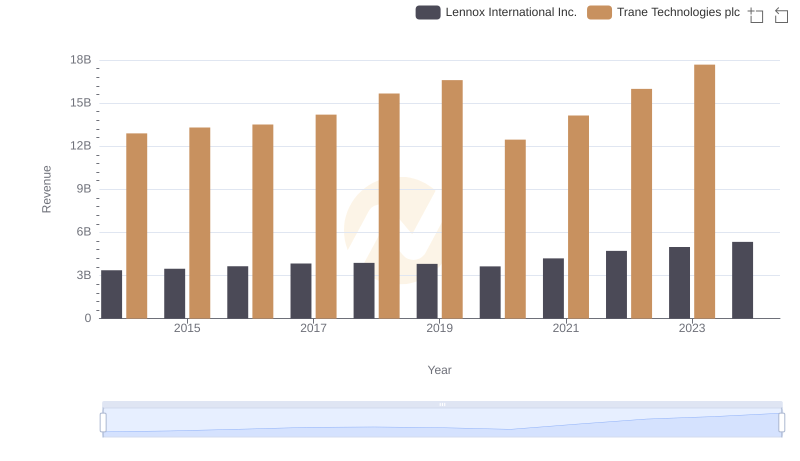Toggle Lennox International Inc. legend label
This screenshot has width=800, height=461.
click(511, 13)
